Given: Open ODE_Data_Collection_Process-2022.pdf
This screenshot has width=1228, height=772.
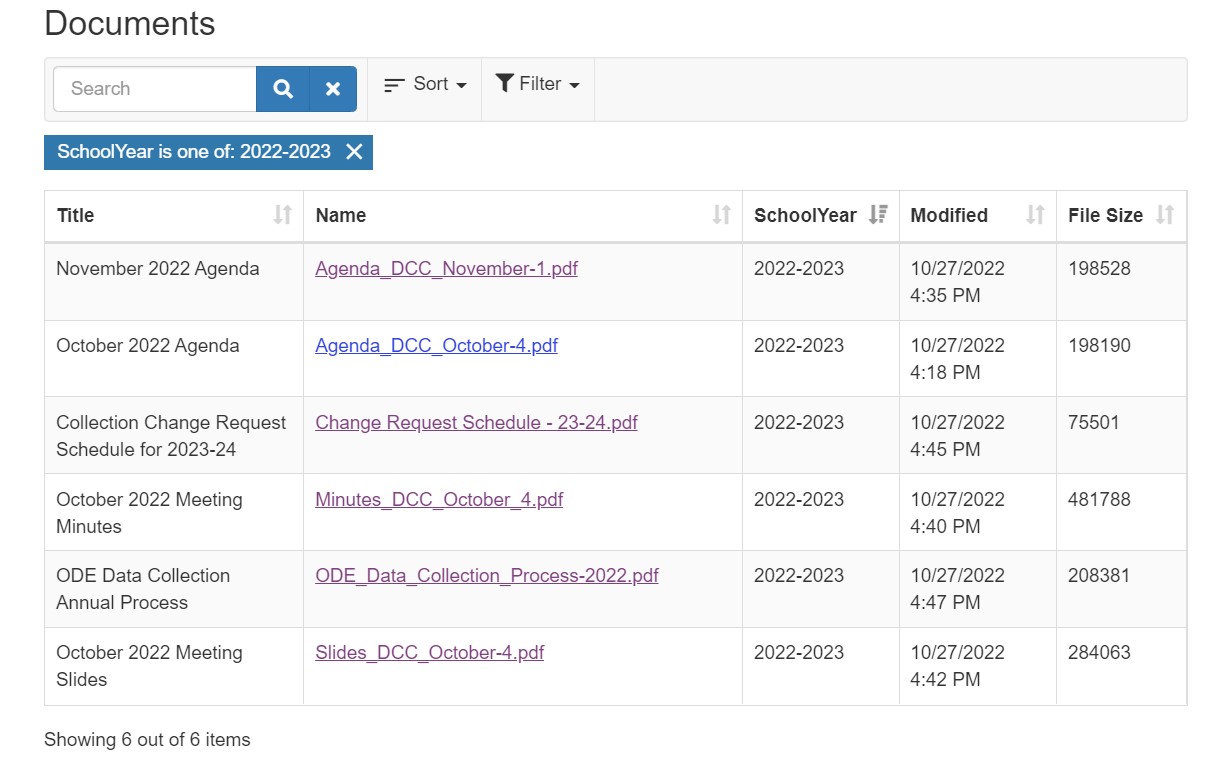Looking at the screenshot, I should pos(487,575).
